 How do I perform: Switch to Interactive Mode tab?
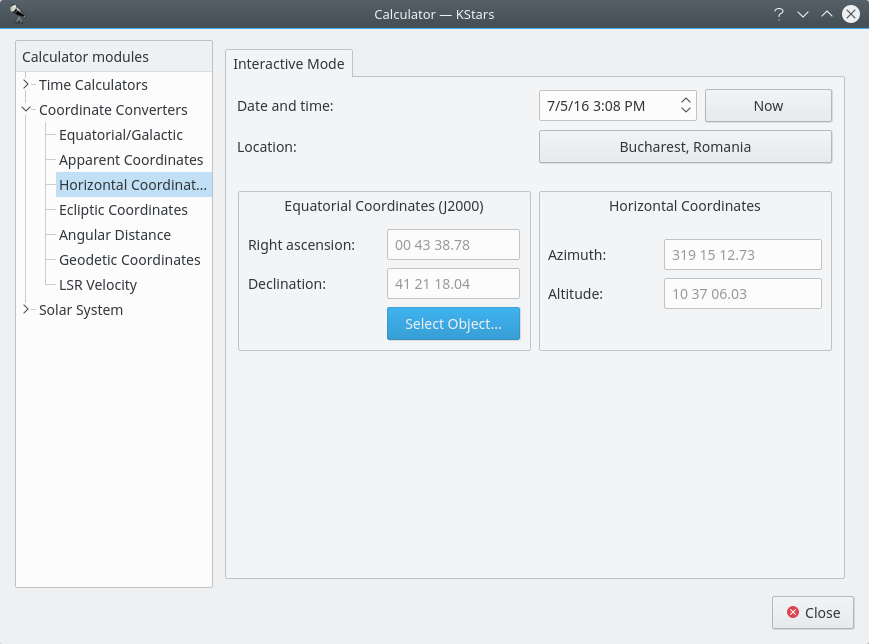coord(288,64)
